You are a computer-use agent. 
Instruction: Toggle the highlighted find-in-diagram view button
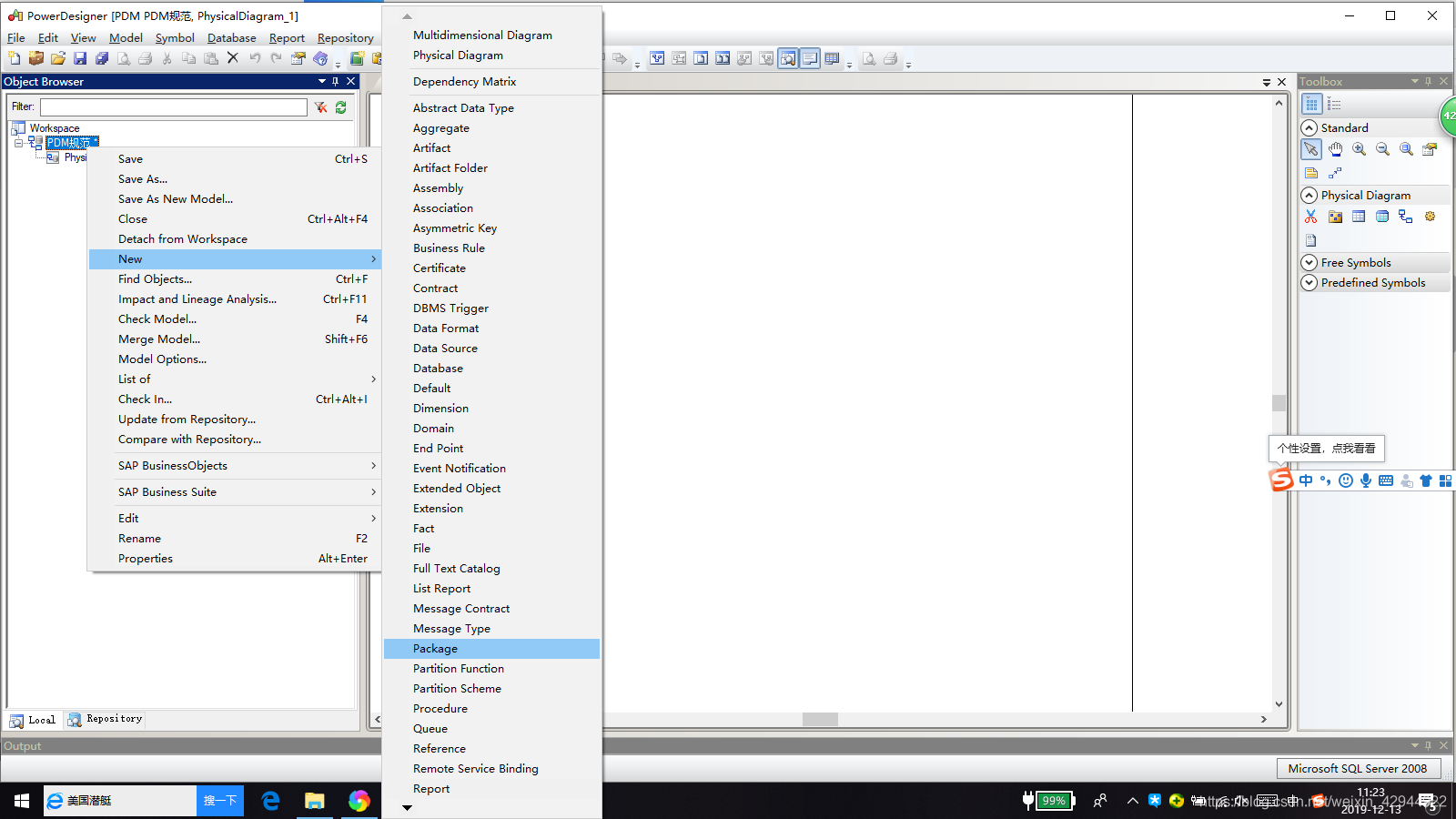click(x=788, y=58)
